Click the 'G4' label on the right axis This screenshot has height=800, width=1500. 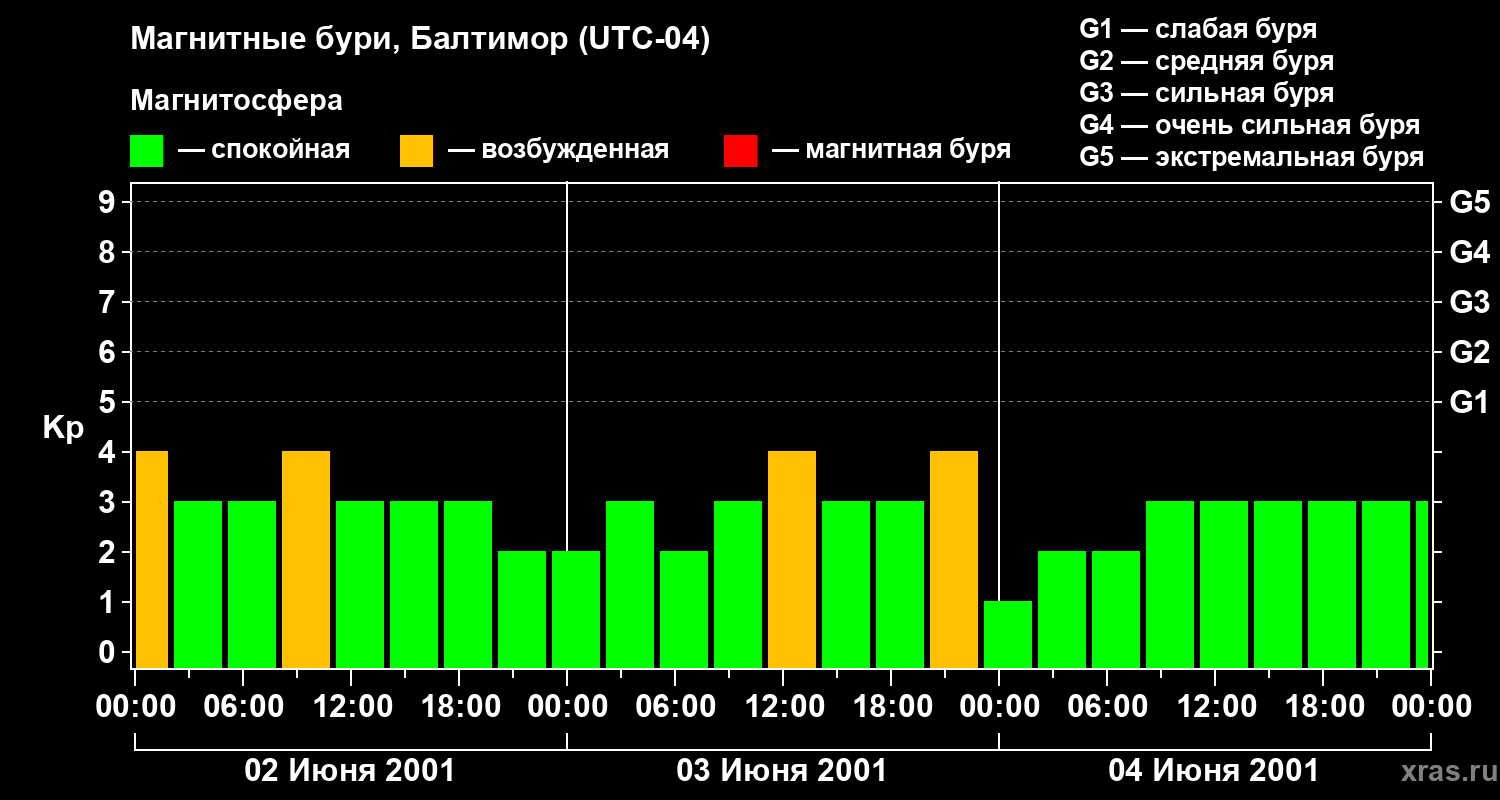1469,252
